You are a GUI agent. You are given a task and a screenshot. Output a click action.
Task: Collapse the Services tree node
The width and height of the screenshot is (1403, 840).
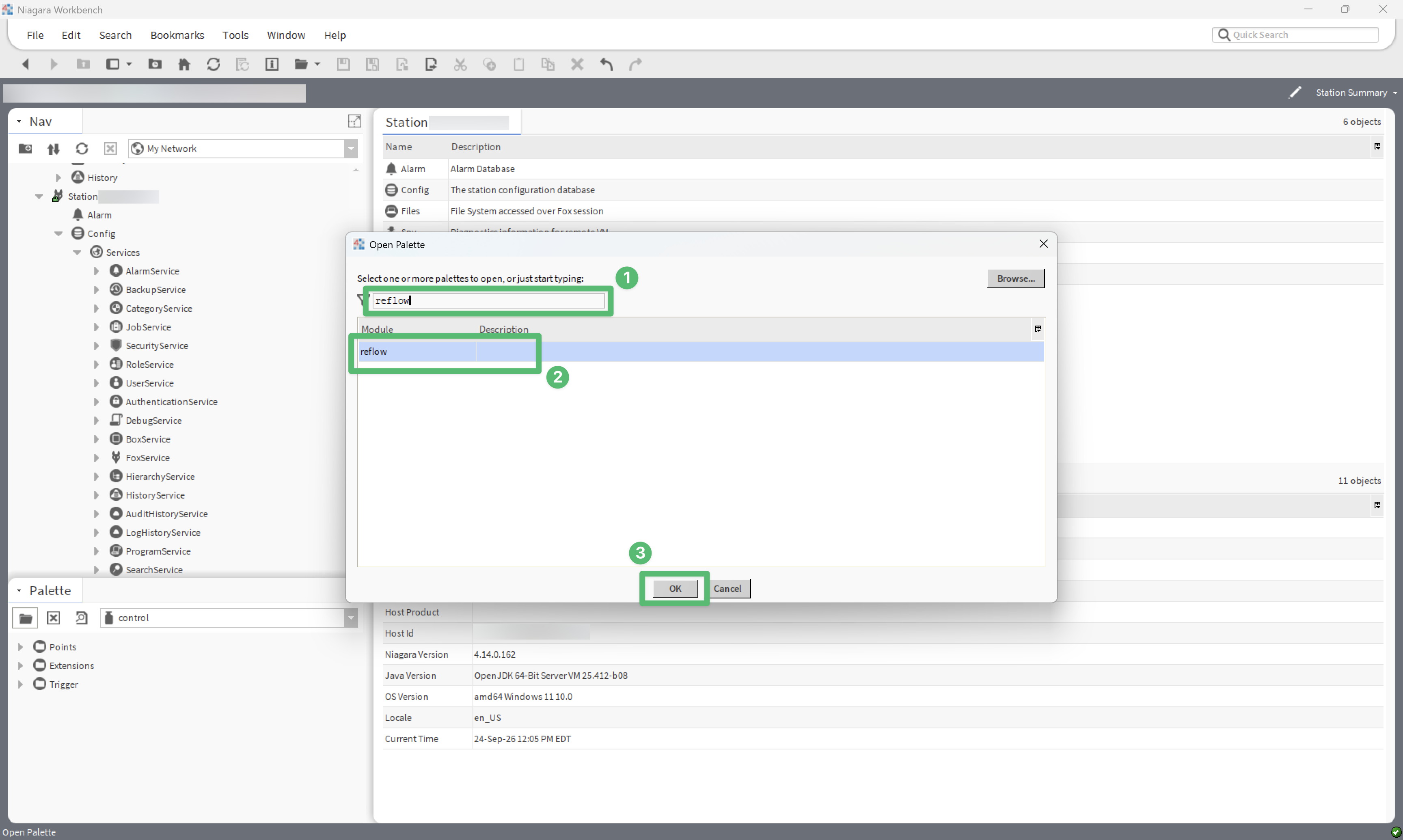click(78, 253)
